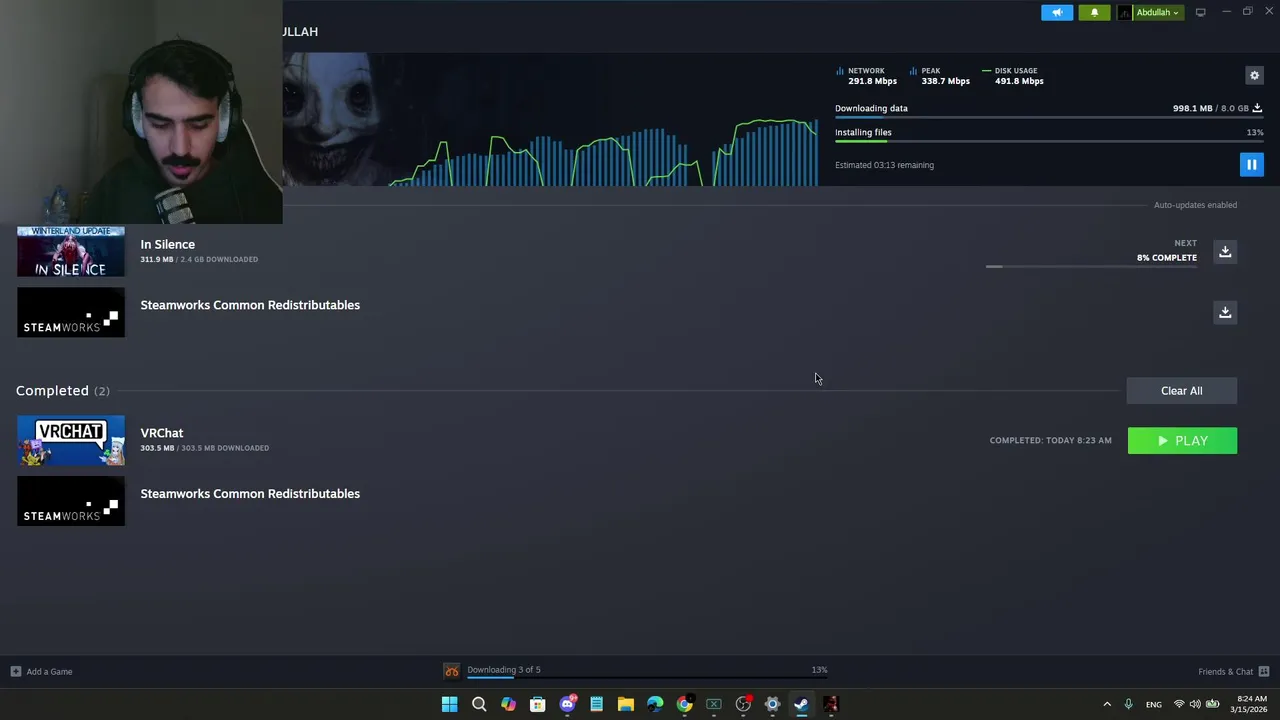Screen dimensions: 1280x720
Task: Click the DISK USAGE 491.8 Mbps stat
Action: click(1013, 76)
